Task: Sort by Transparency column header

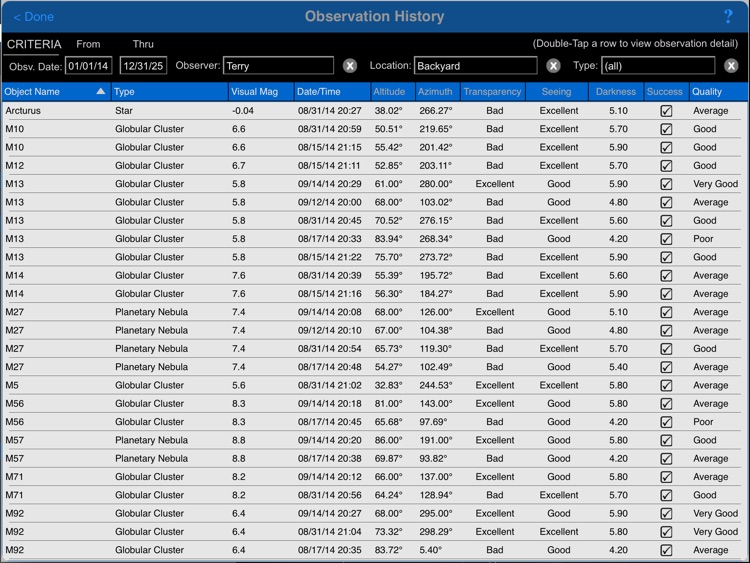Action: (492, 92)
